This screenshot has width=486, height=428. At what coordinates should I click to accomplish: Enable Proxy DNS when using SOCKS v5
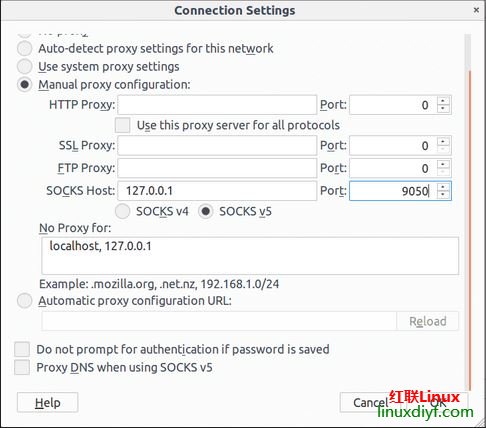[x=22, y=367]
